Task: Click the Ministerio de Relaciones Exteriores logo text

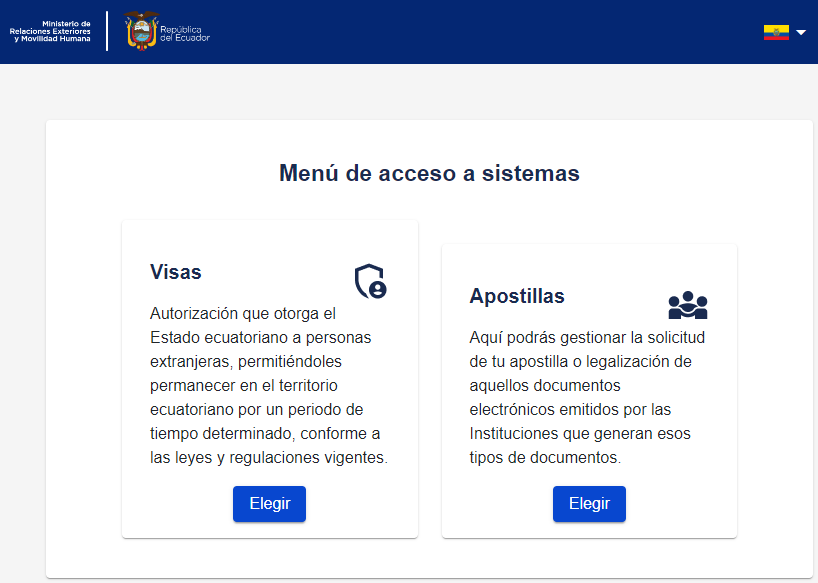Action: click(x=50, y=31)
